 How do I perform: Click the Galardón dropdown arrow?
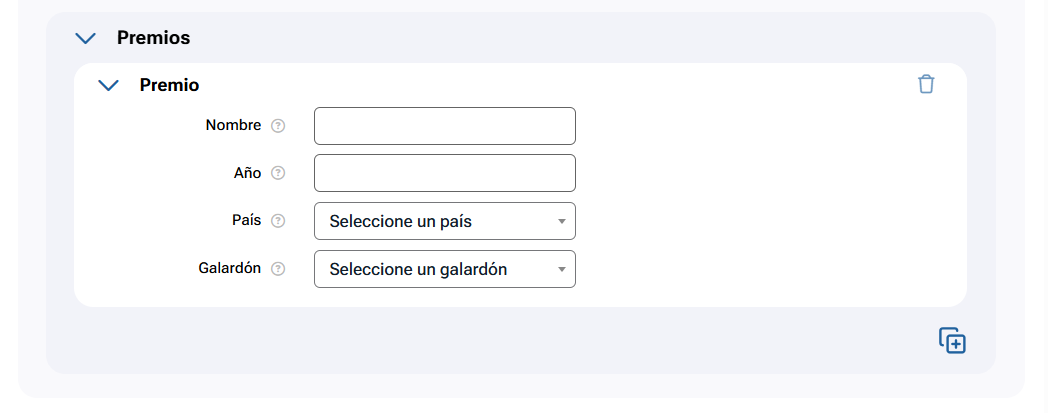[x=562, y=269]
